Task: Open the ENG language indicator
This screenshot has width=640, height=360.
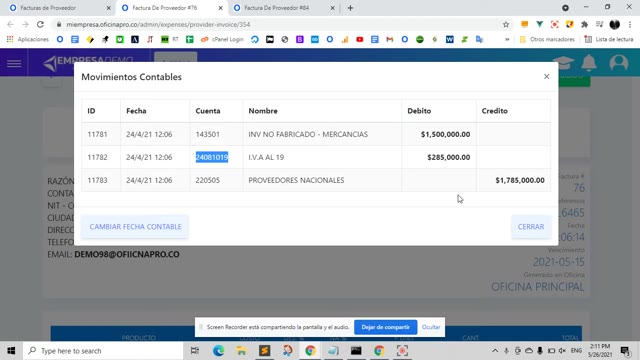Action: click(x=576, y=351)
